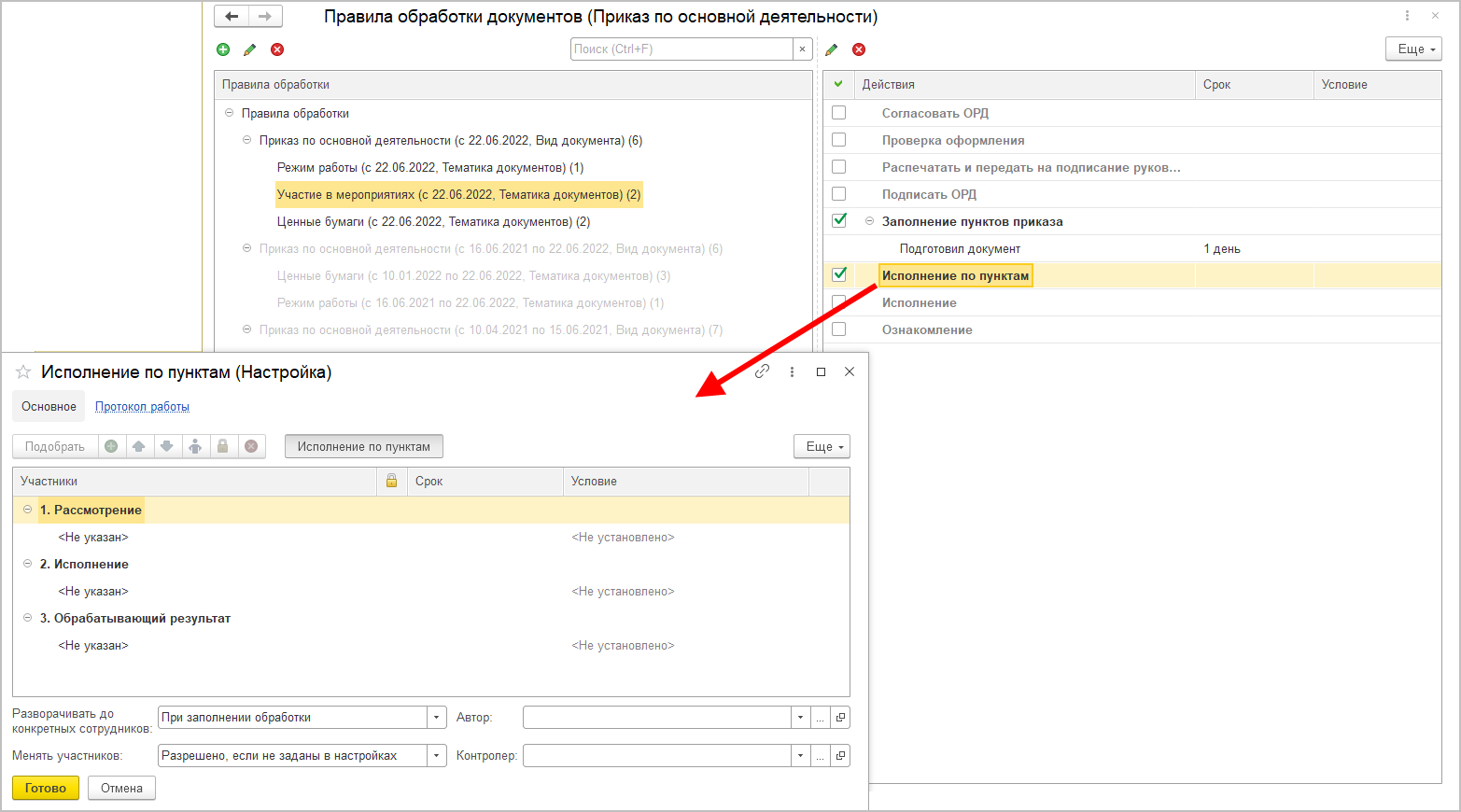
Task: Click the green add rule icon
Action: pos(223,49)
